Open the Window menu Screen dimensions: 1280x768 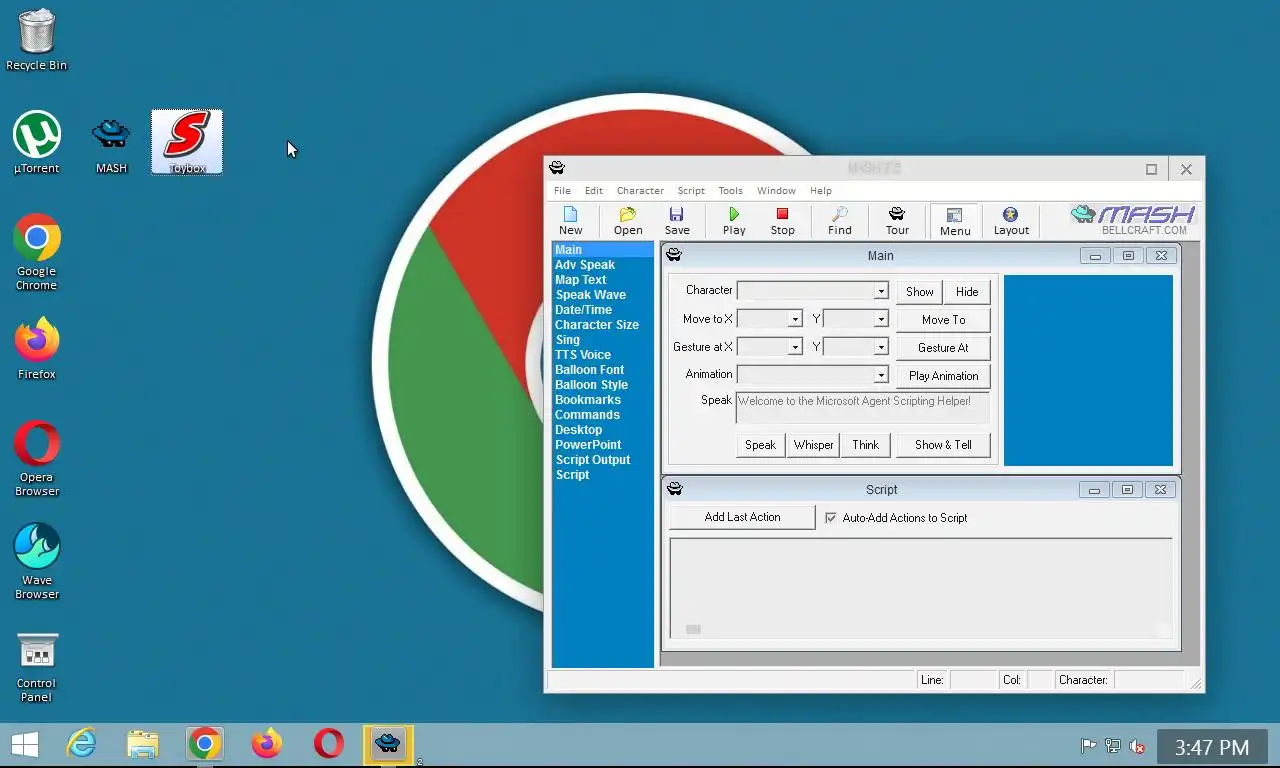pyautogui.click(x=776, y=190)
